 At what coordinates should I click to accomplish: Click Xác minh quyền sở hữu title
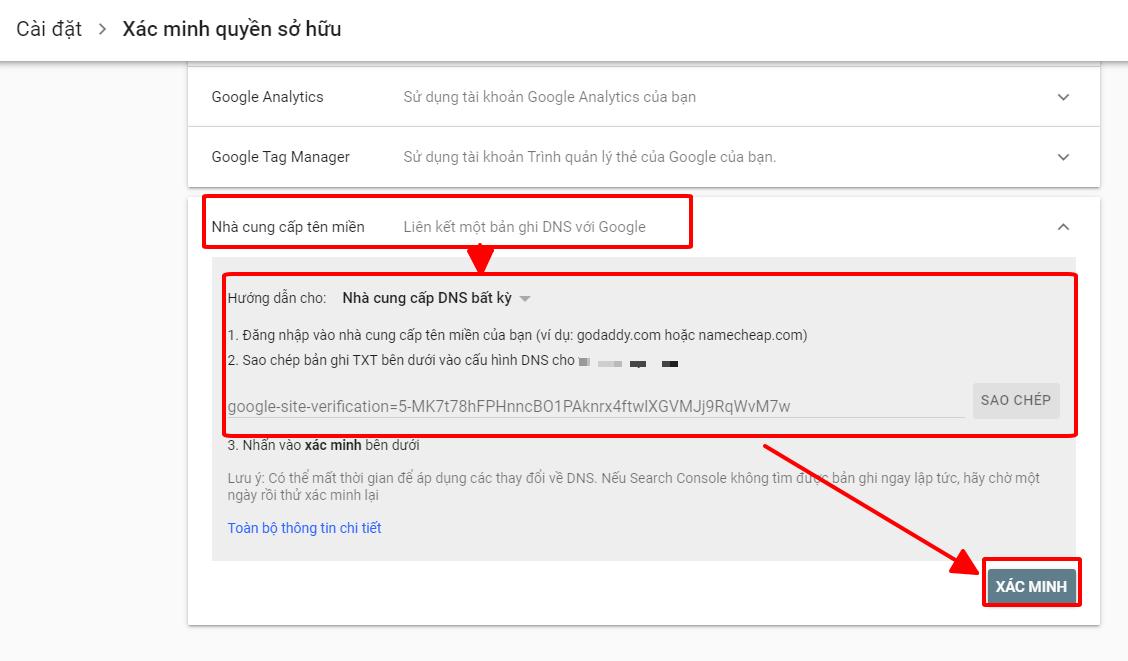(232, 29)
